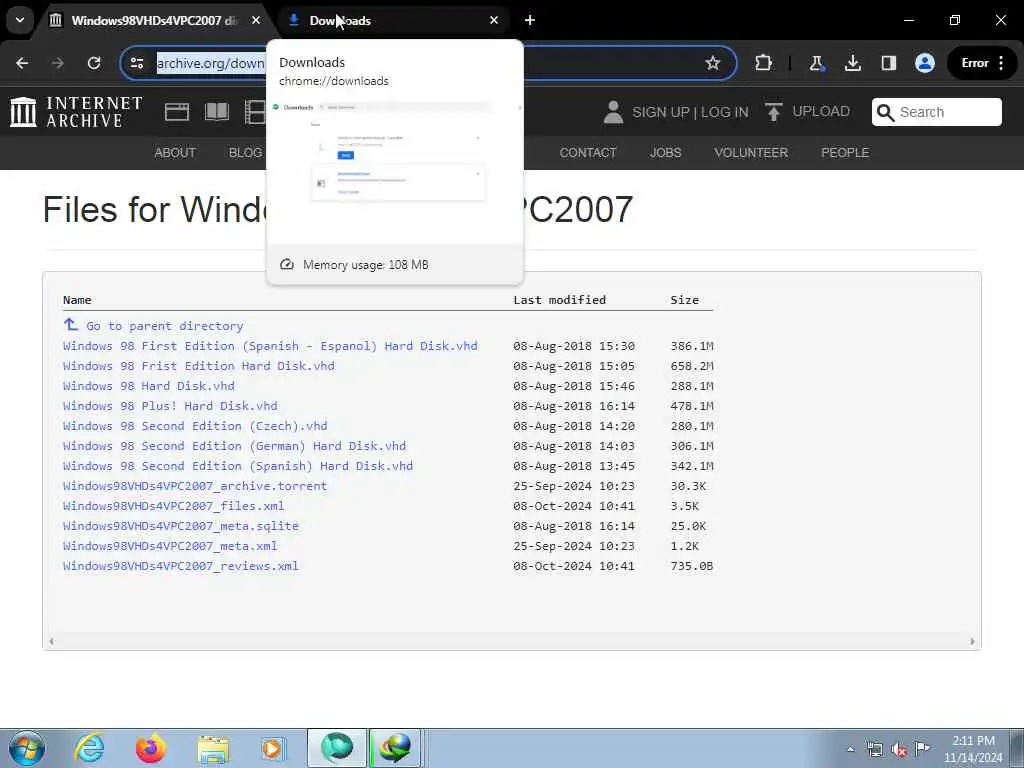Viewport: 1024px width, 768px height.
Task: Open Windows98VHDs4VPC2007_archive.torrent file
Action: click(195, 486)
